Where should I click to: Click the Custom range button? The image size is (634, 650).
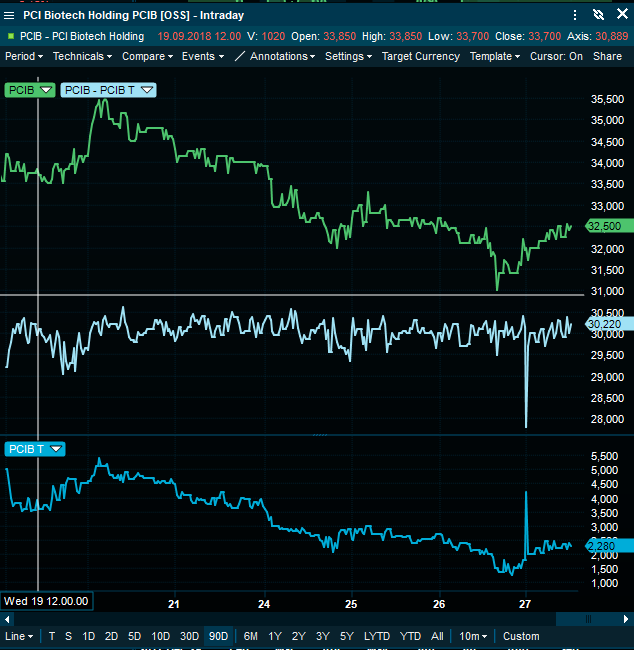click(x=521, y=636)
